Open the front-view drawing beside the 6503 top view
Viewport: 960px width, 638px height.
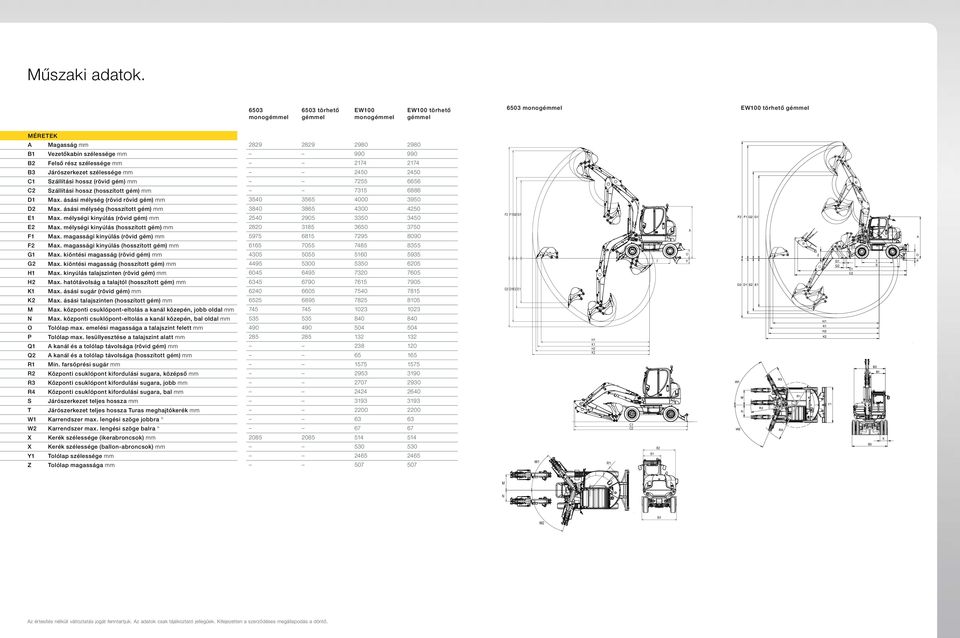[x=658, y=485]
